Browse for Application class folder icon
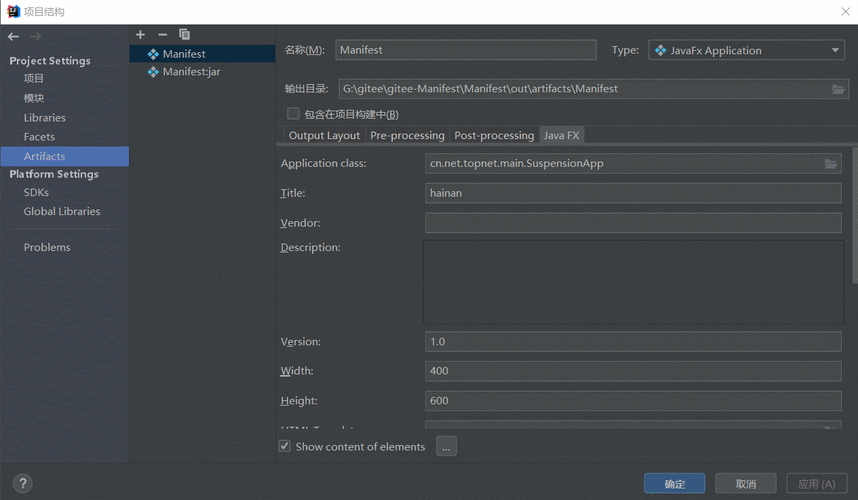 click(x=831, y=163)
